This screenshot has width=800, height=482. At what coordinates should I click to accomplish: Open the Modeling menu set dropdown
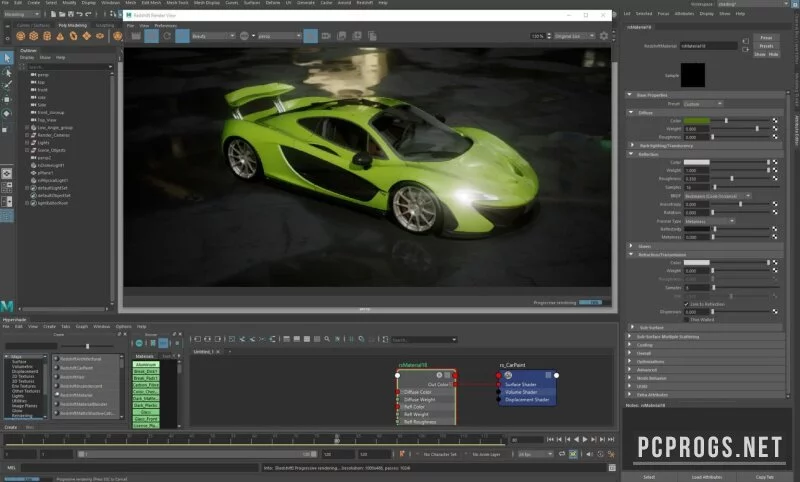[21, 14]
